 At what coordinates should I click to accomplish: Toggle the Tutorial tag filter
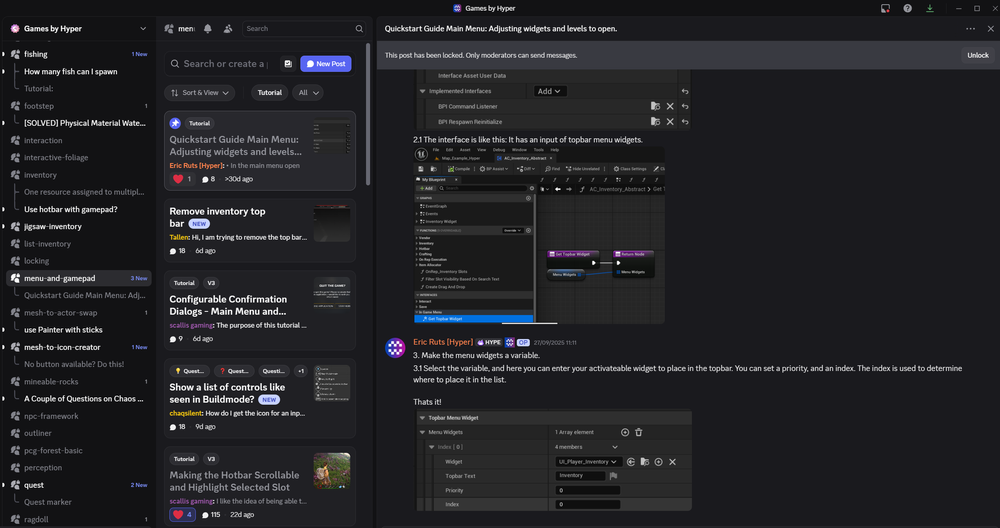point(270,93)
